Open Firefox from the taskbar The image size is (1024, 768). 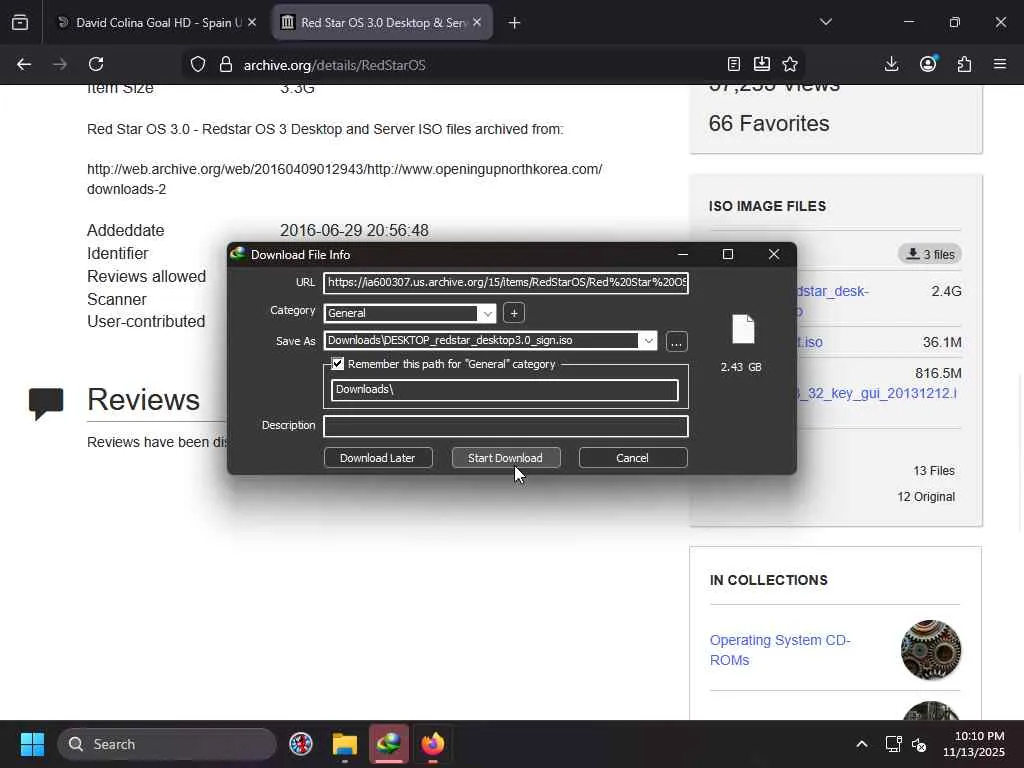pos(432,744)
